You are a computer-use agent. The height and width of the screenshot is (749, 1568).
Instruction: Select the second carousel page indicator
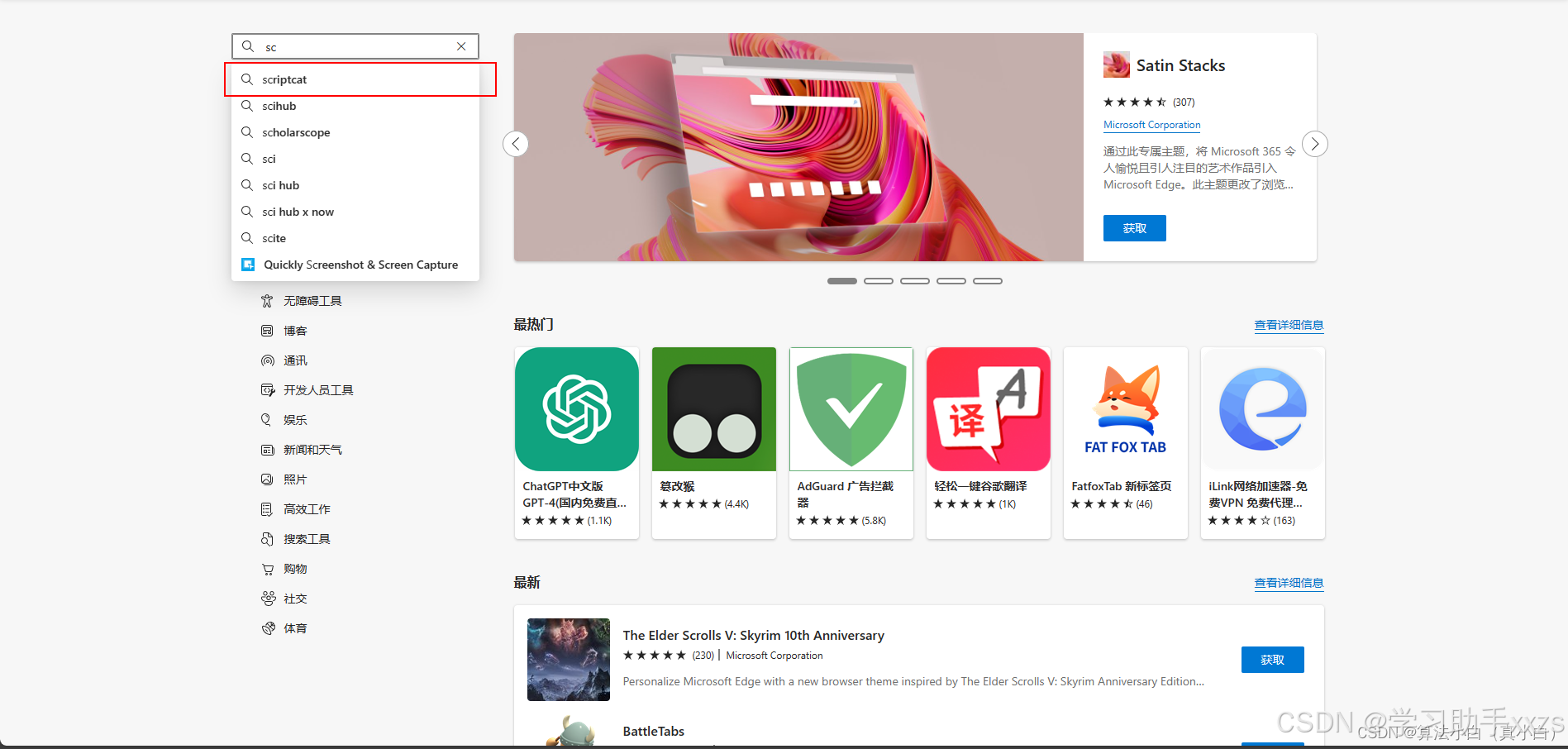pos(879,281)
